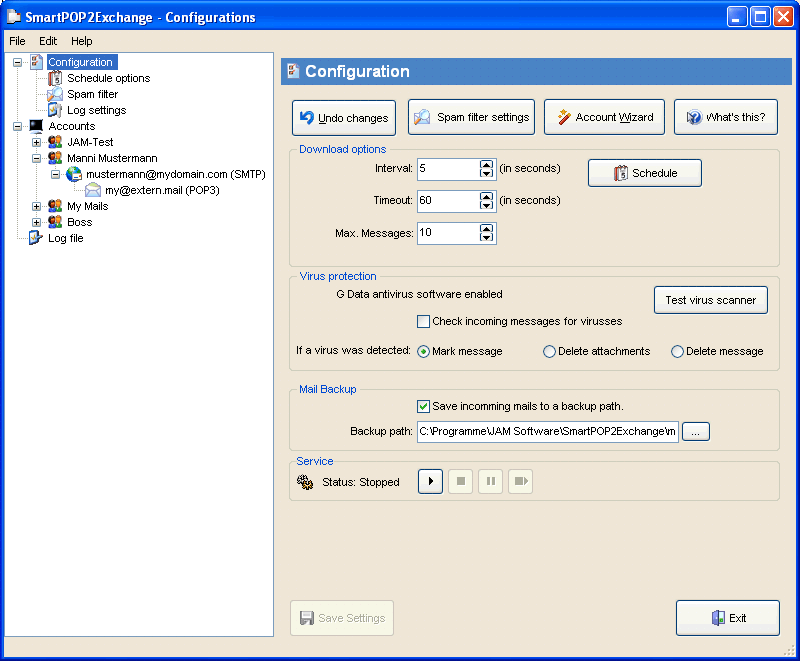
Task: Click the restart service button
Action: click(x=521, y=481)
